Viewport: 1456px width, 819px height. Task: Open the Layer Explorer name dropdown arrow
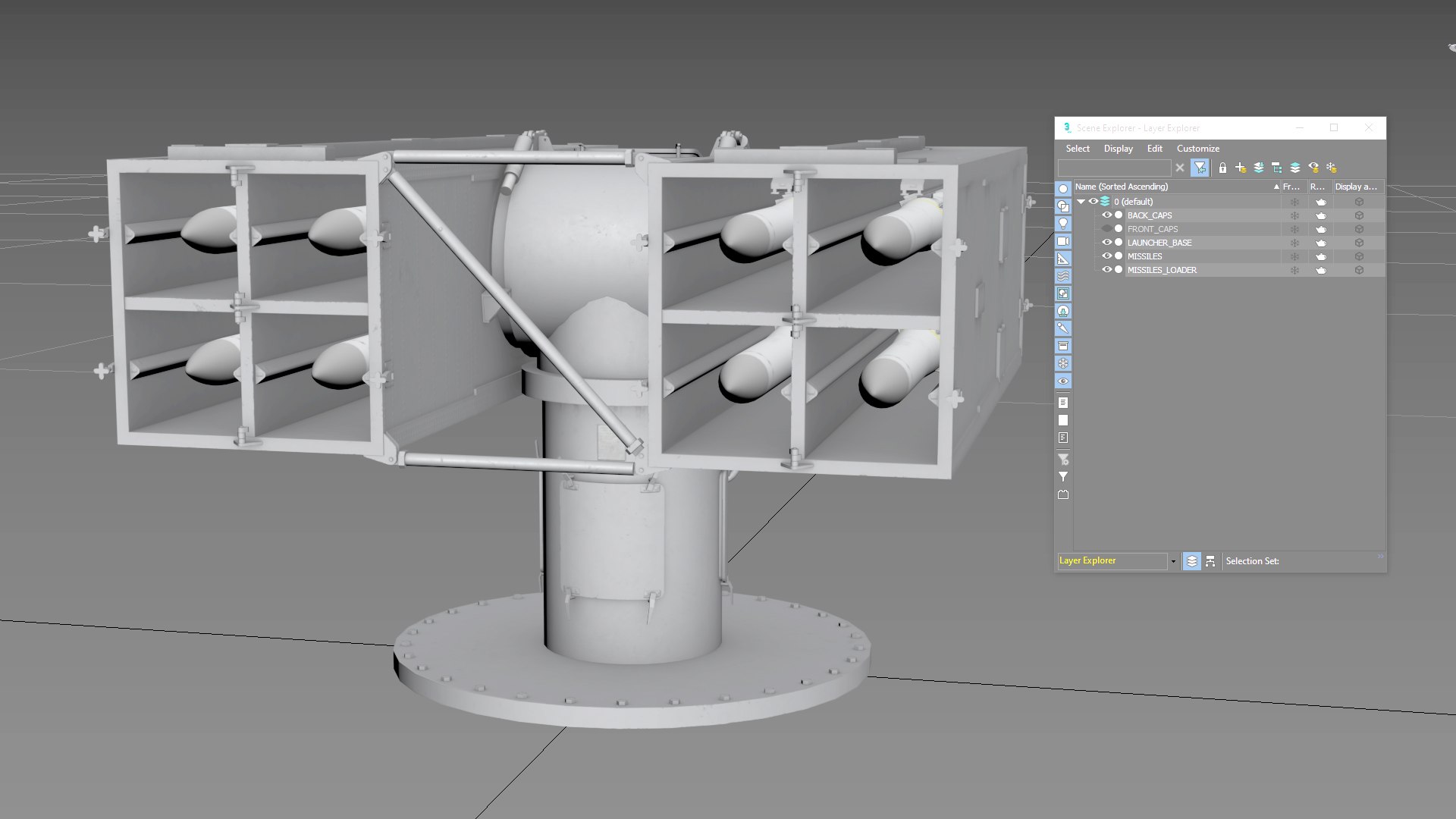click(1173, 561)
